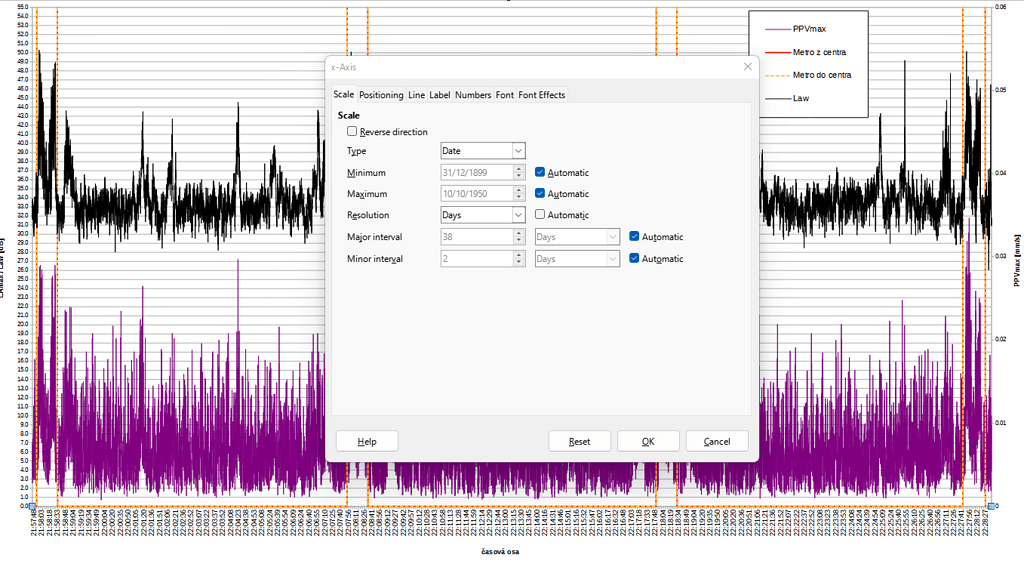1024x566 pixels.
Task: Click the Minor interval value field
Action: tap(477, 259)
